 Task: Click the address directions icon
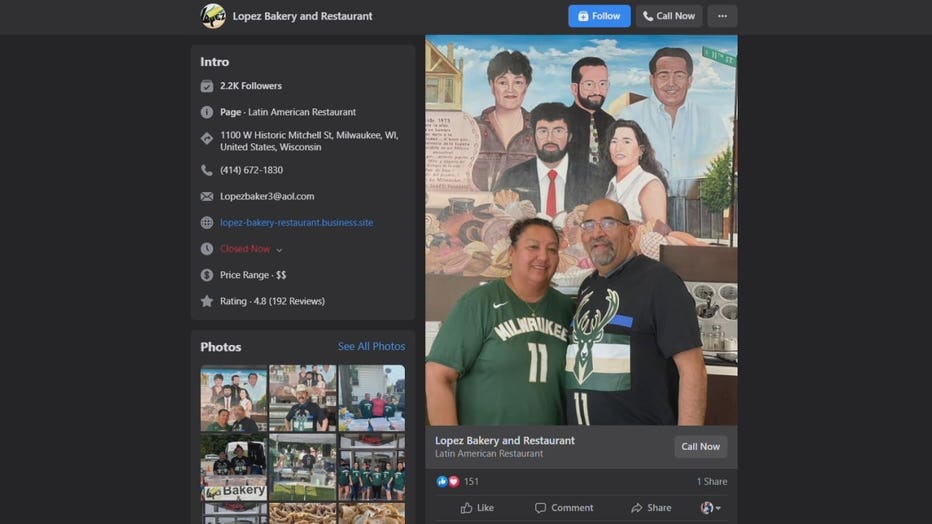pyautogui.click(x=206, y=138)
